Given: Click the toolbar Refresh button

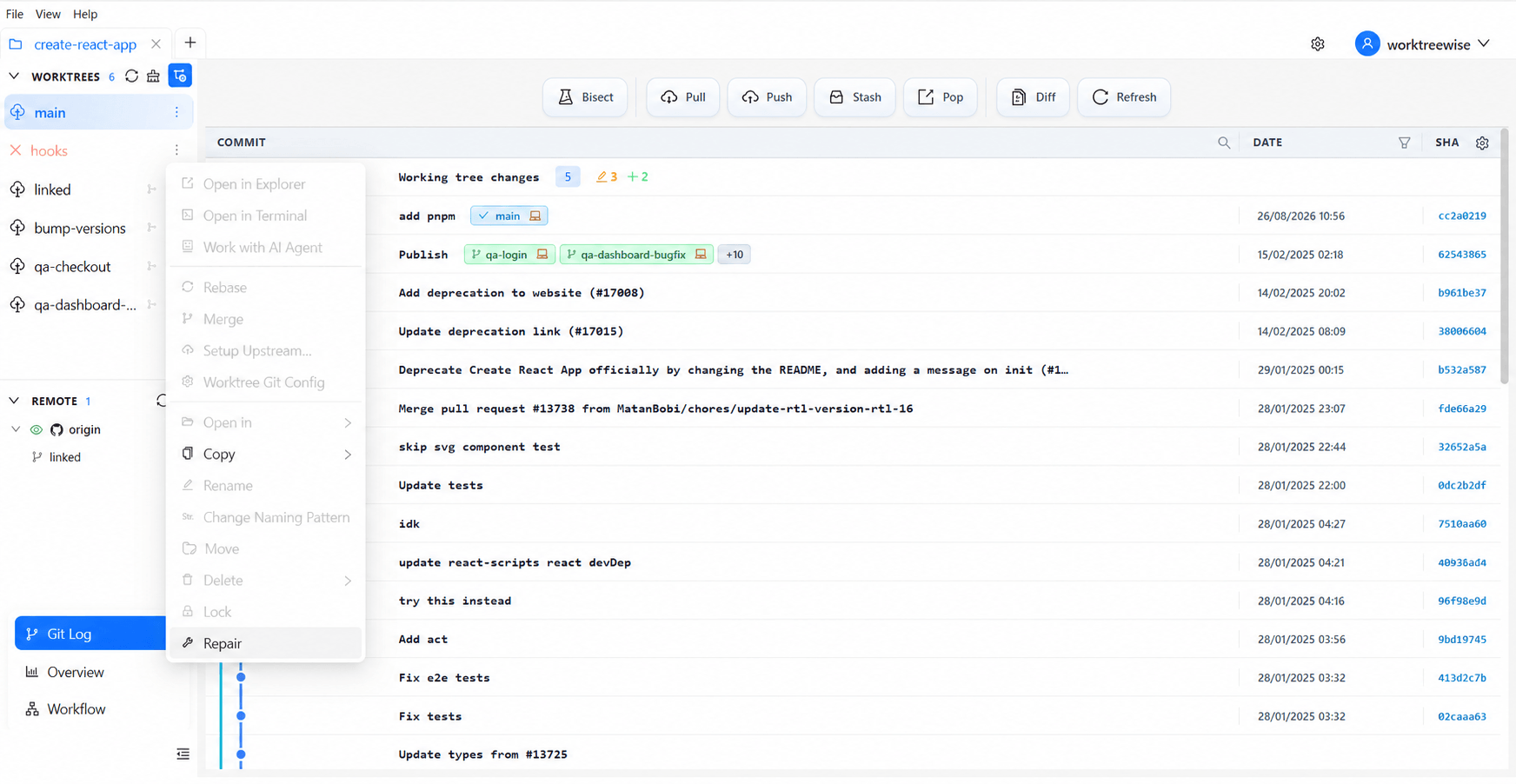Looking at the screenshot, I should [1124, 96].
